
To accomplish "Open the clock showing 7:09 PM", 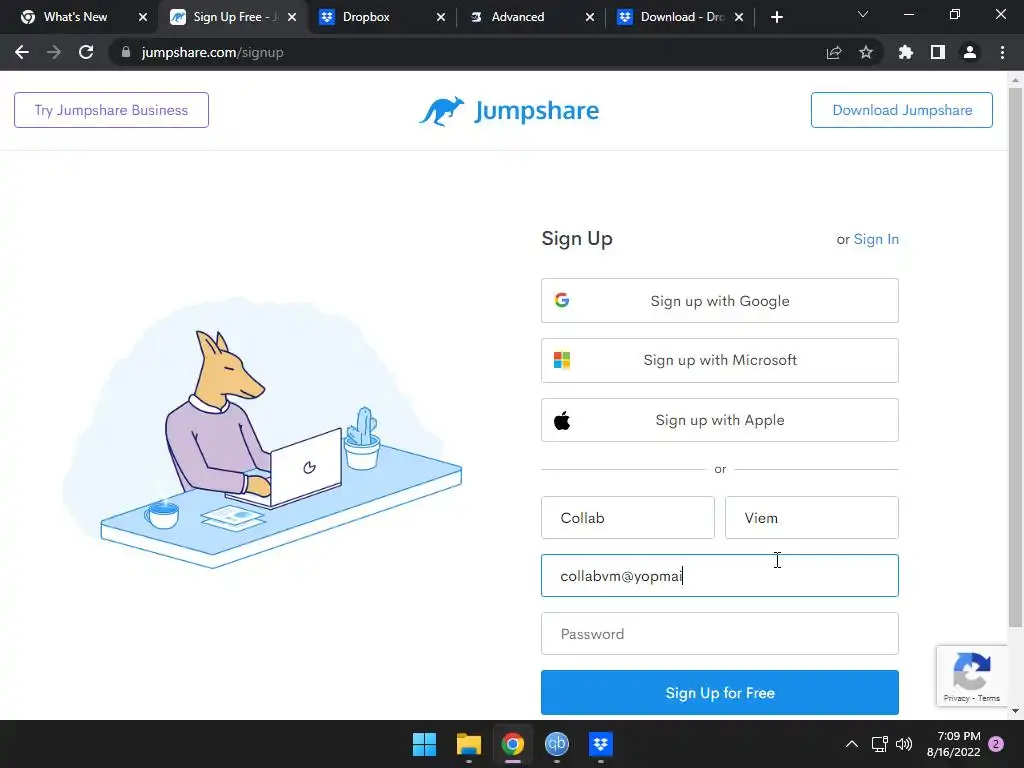I will tap(953, 744).
